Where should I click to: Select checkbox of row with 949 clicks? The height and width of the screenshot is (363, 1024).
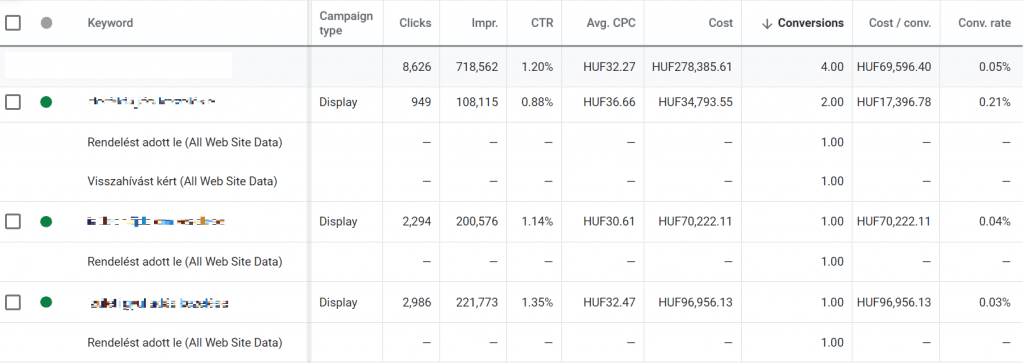[13, 102]
